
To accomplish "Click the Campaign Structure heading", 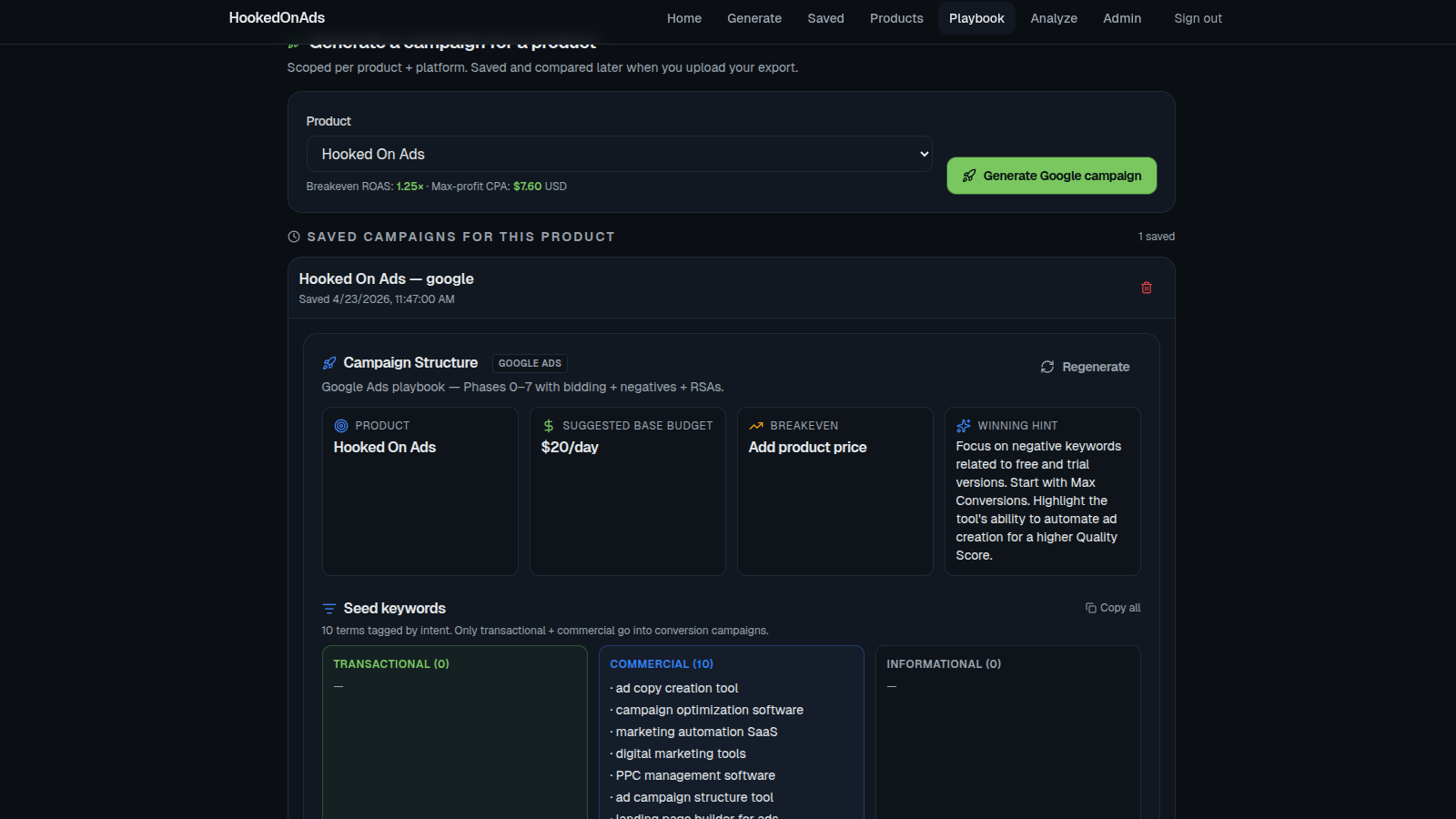I will (410, 363).
